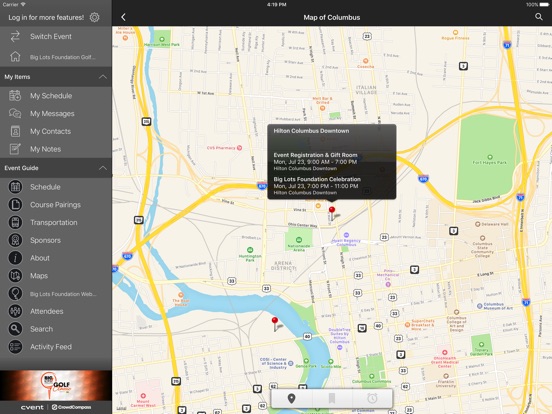Tap Nationwide Arena marker on map
The height and width of the screenshot is (414, 552).
pos(299,240)
